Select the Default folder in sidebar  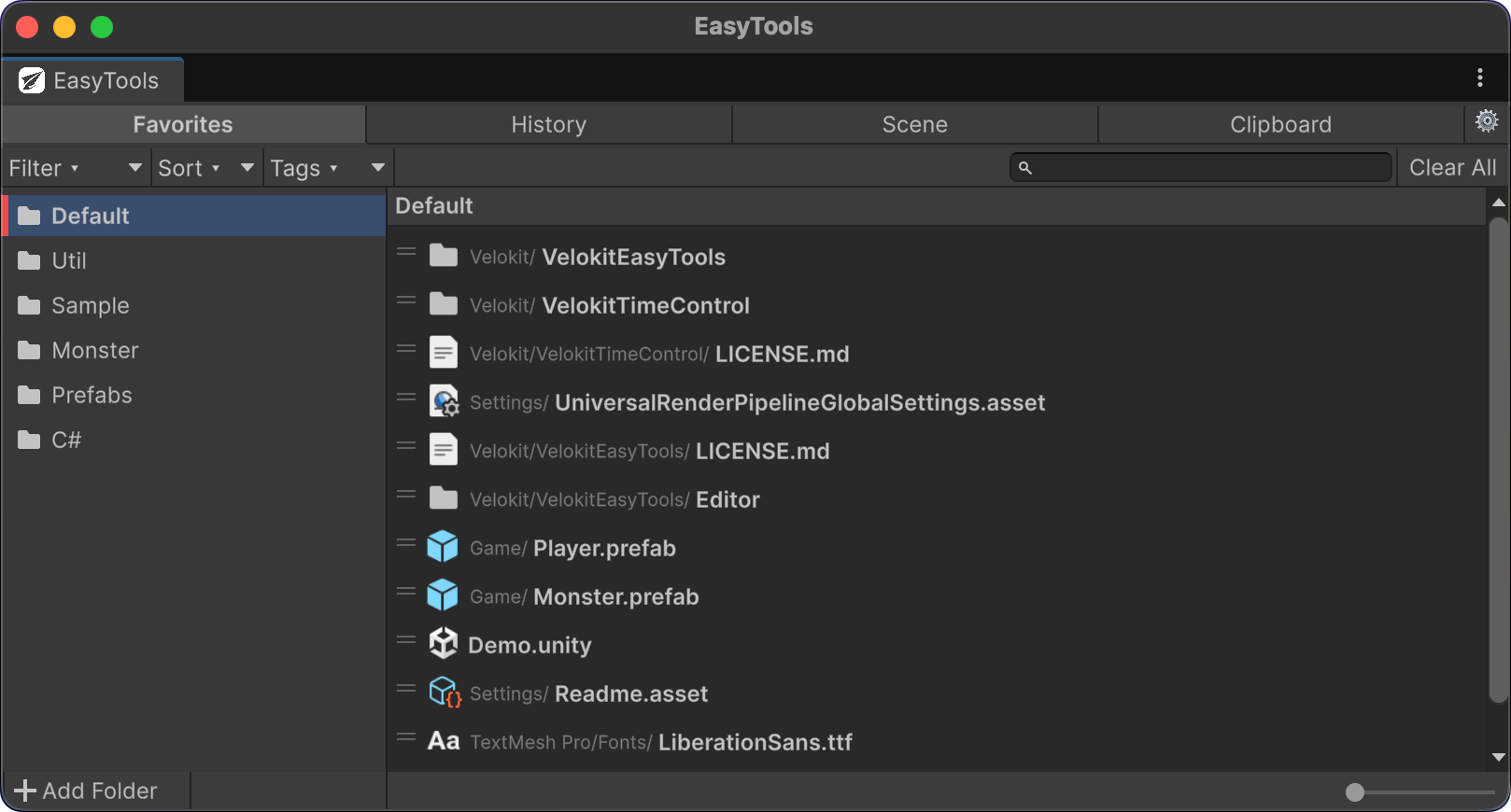click(x=194, y=216)
